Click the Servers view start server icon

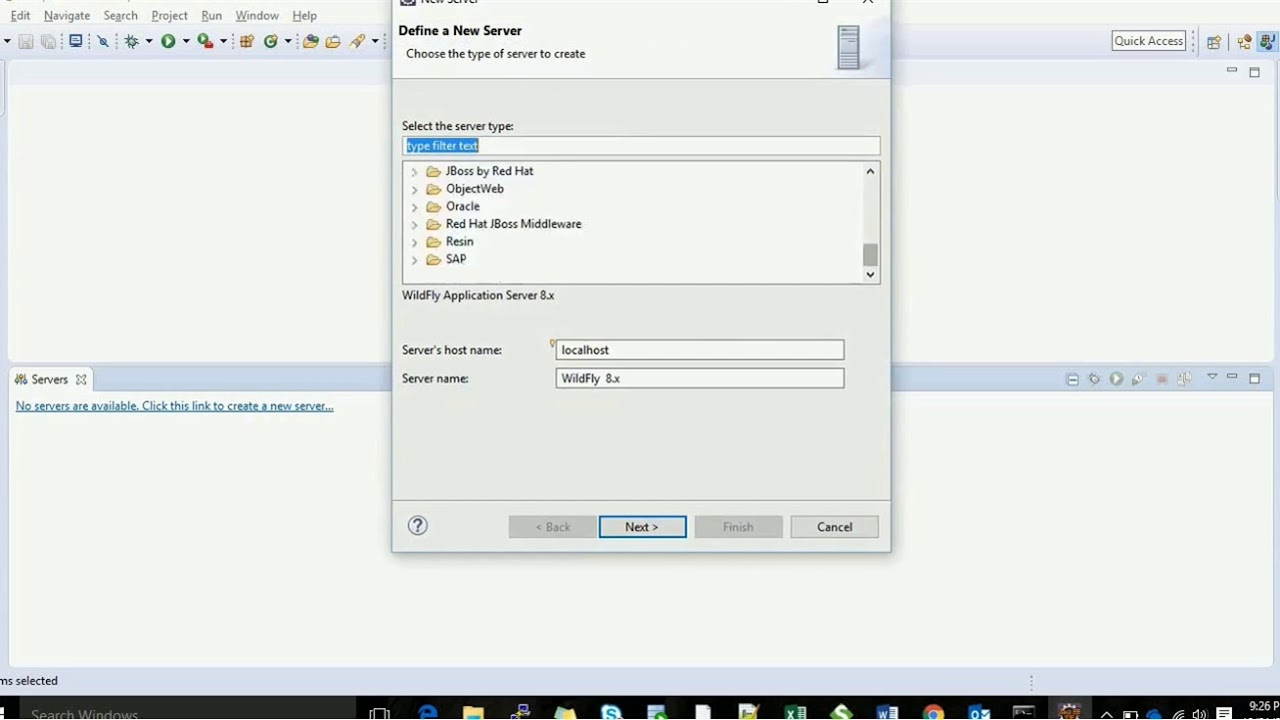(x=1116, y=379)
